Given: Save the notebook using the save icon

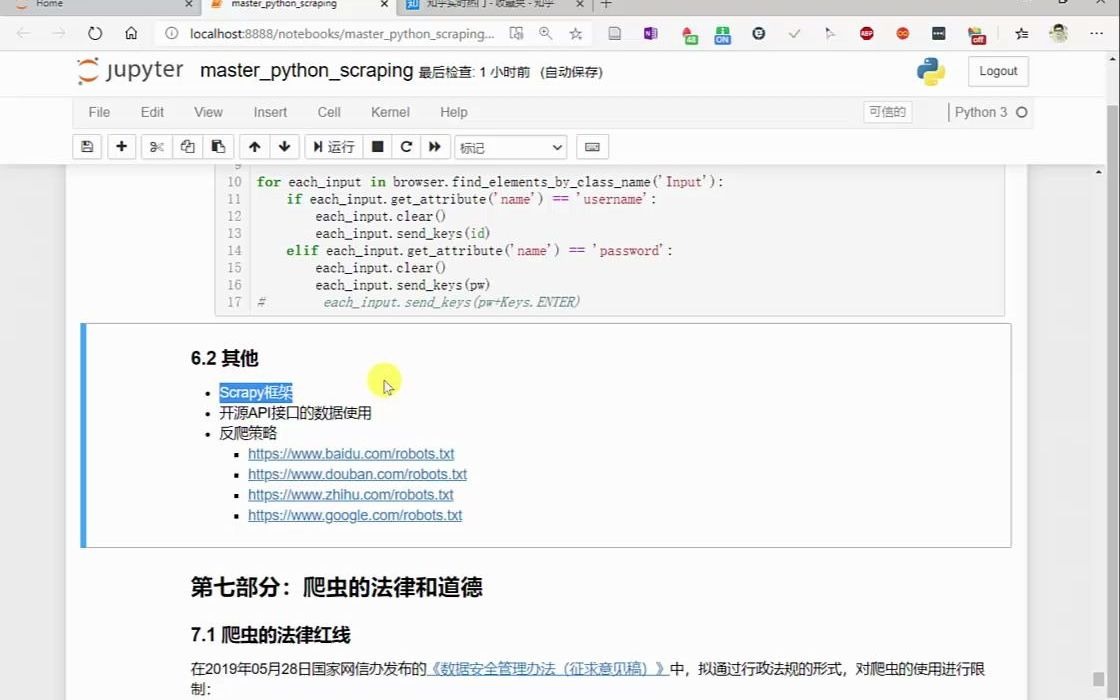Looking at the screenshot, I should 87,146.
